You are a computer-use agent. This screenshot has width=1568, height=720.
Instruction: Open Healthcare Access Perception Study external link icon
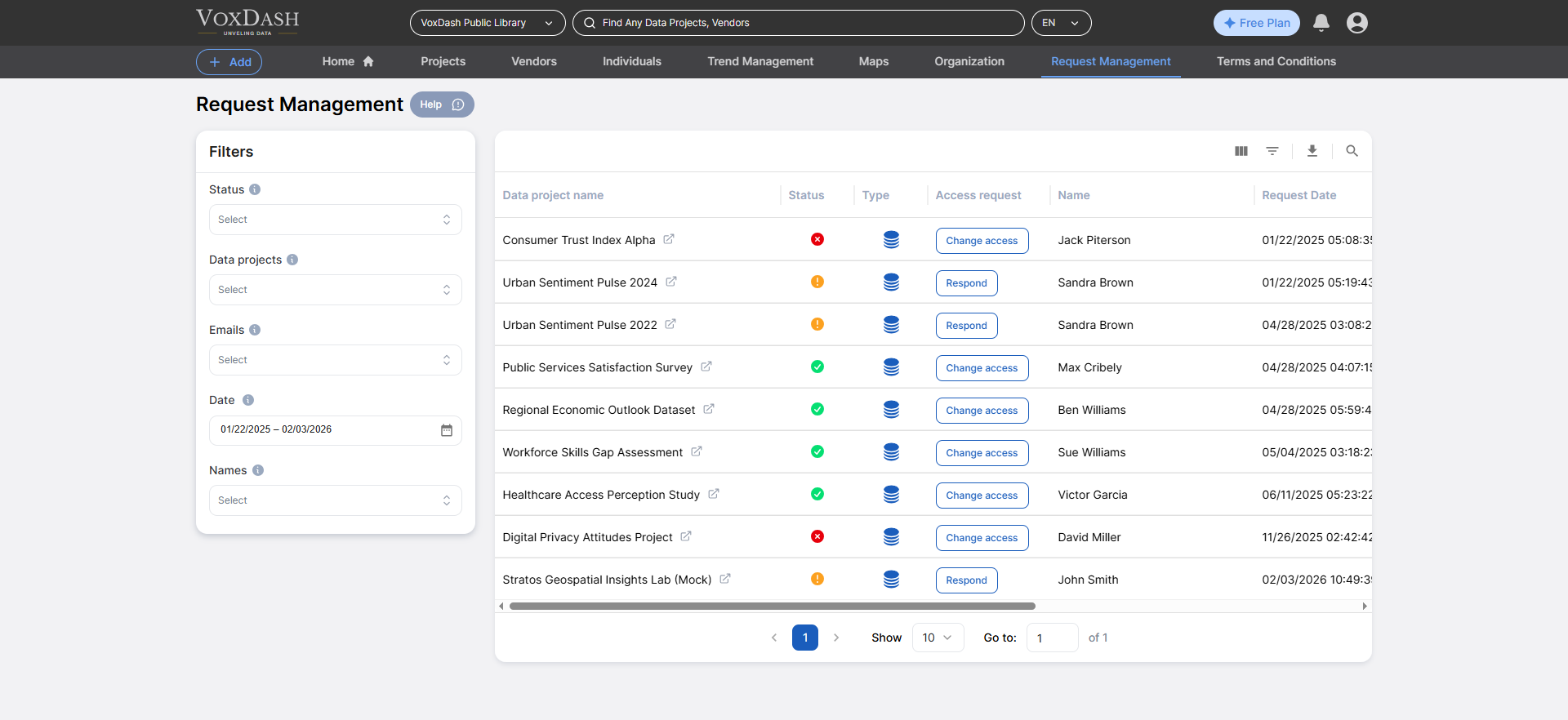tap(713, 494)
